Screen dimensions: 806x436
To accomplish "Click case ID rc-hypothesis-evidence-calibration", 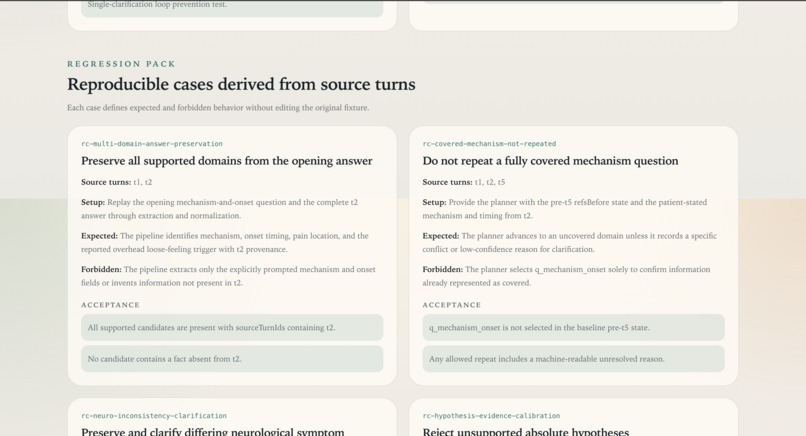I will pos(491,415).
